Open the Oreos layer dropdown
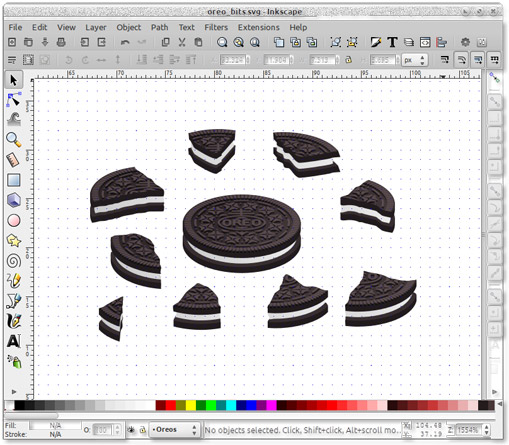Image resolution: width=509 pixels, height=445 pixels. 174,430
